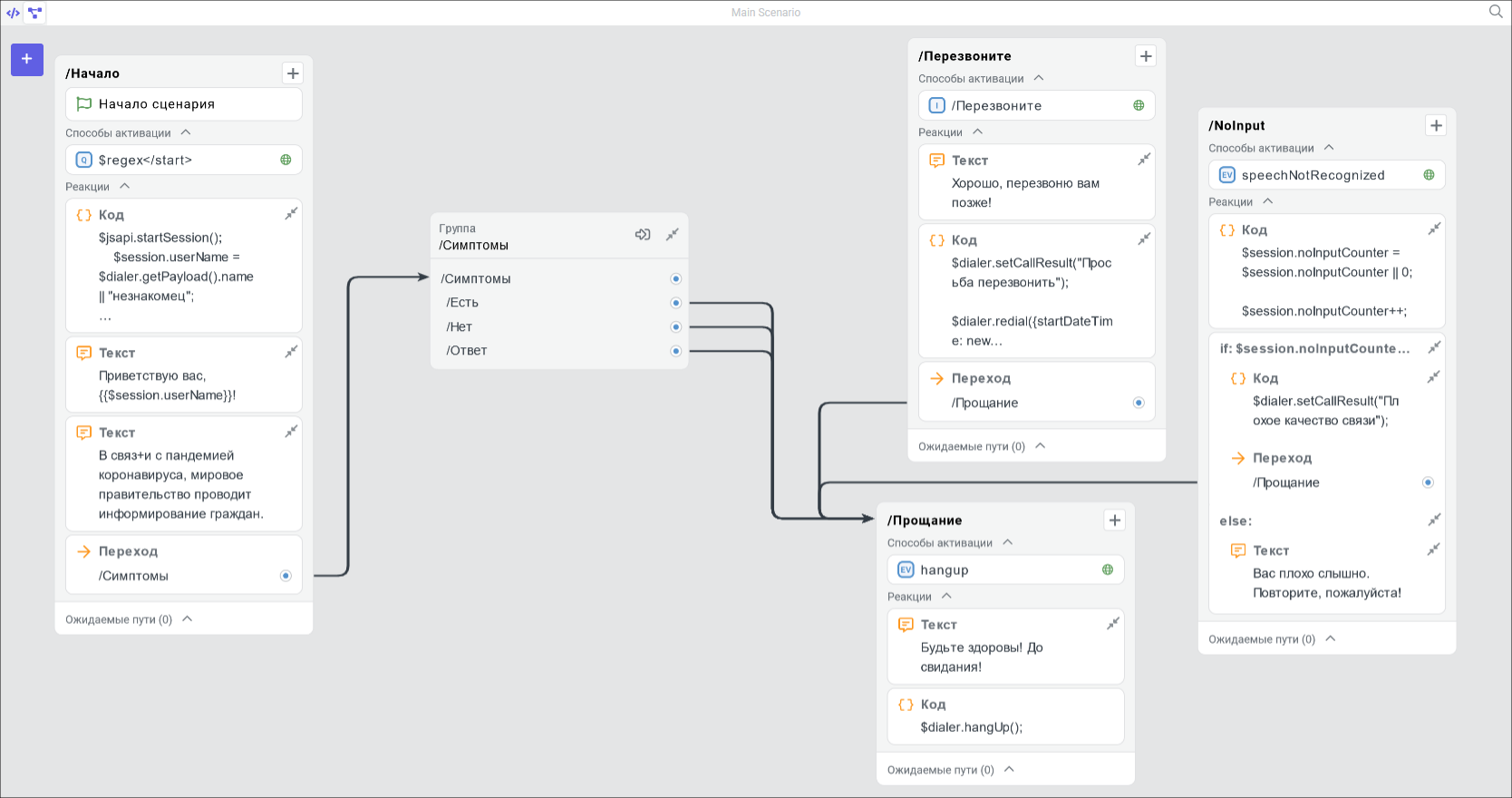Select the /Прощание state title
Image resolution: width=1512 pixels, height=798 pixels.
(925, 520)
